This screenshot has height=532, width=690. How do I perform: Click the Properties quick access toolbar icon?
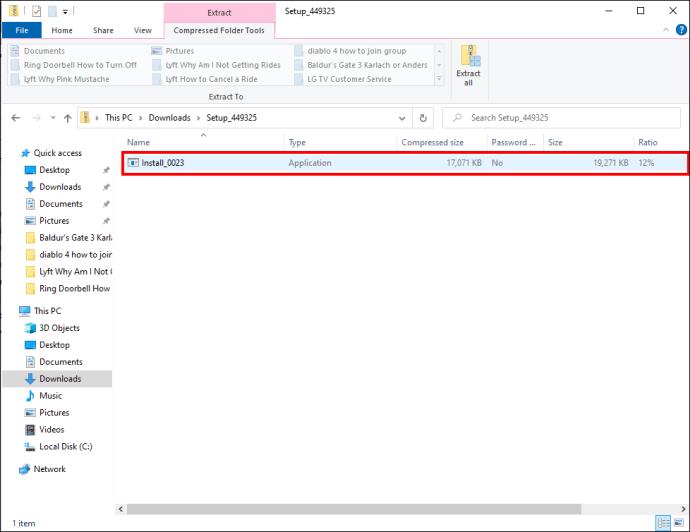click(x=37, y=11)
